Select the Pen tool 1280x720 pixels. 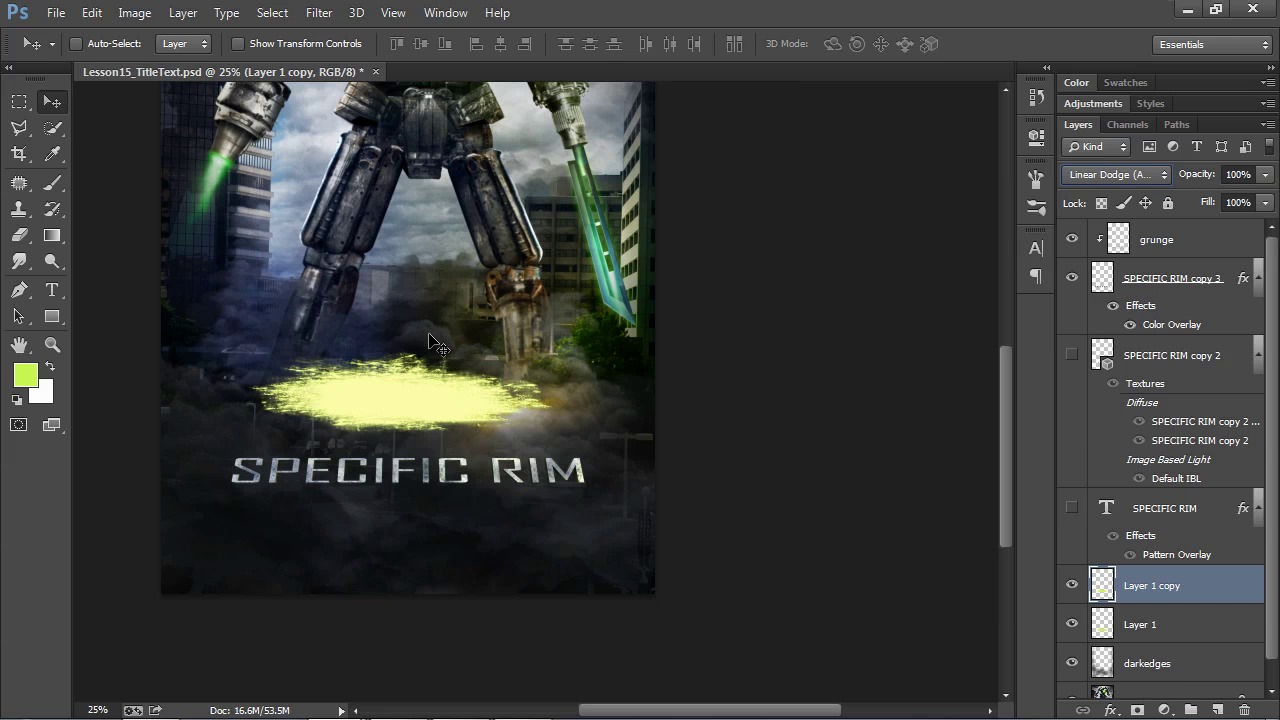click(x=19, y=290)
